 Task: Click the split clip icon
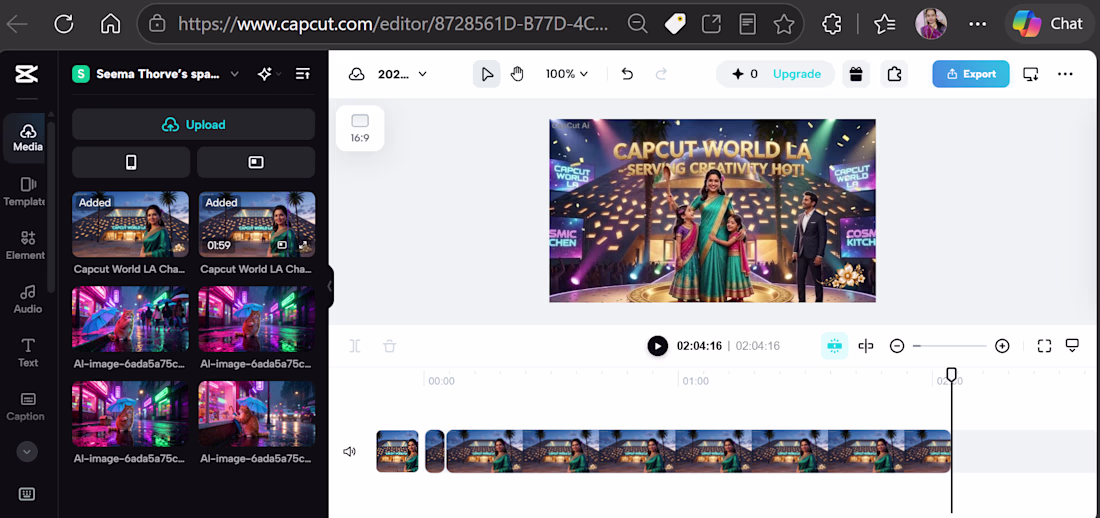point(355,345)
